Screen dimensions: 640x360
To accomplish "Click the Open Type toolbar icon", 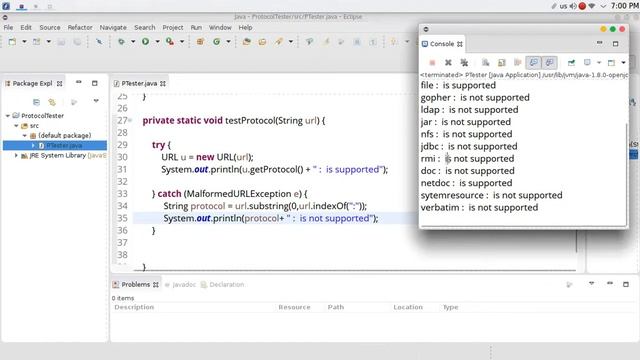I will point(247,42).
